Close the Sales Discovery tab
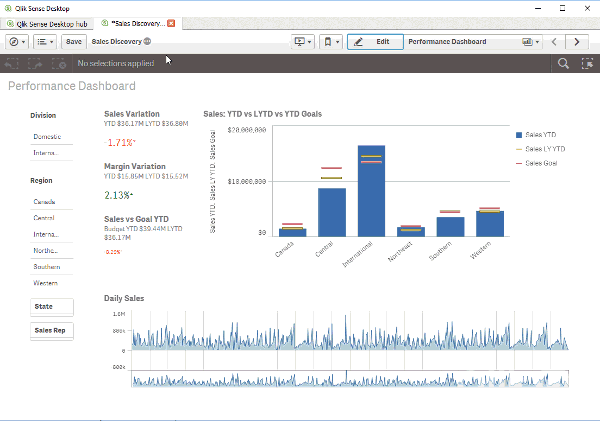The height and width of the screenshot is (421, 600). click(171, 23)
